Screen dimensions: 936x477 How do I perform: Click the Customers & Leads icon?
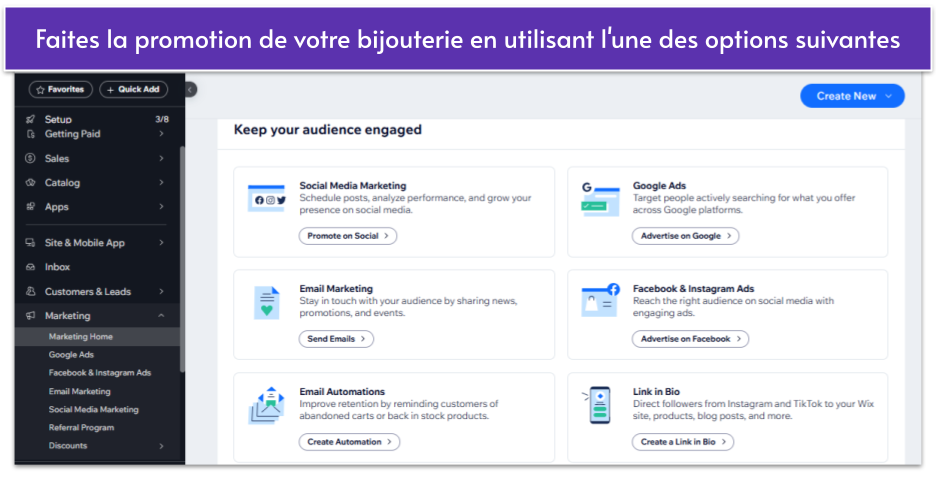point(30,291)
